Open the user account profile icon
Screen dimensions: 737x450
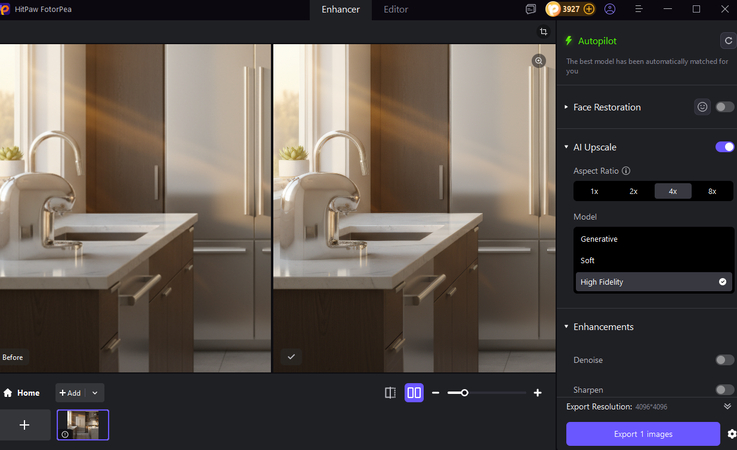tap(610, 9)
